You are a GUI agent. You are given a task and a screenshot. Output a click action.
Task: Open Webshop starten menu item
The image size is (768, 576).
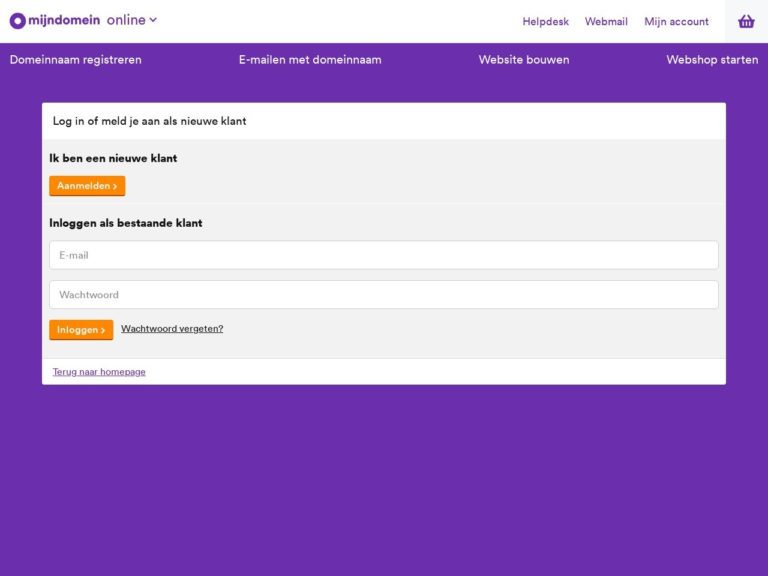(x=712, y=60)
